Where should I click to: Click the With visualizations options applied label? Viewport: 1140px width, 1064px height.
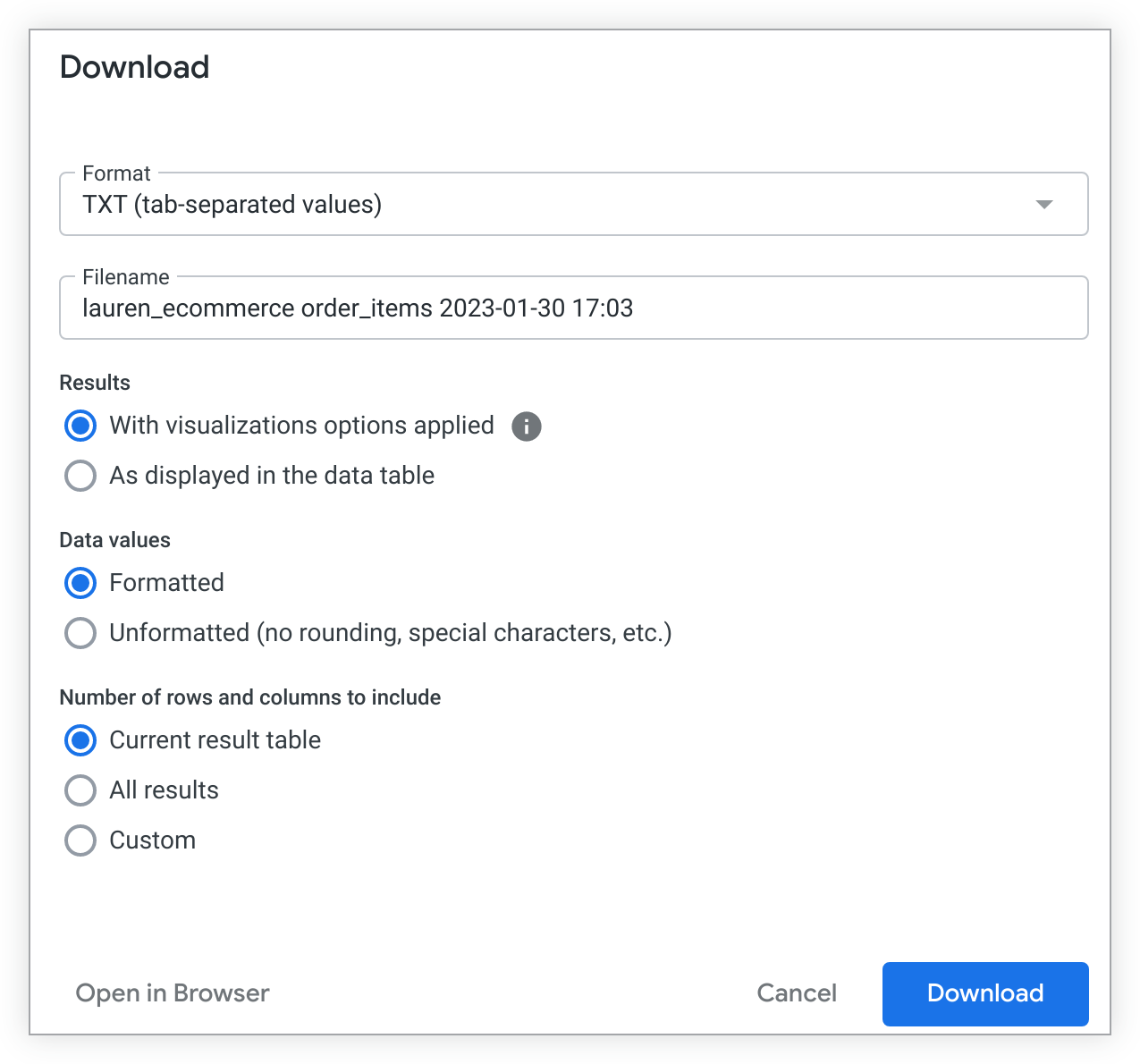pos(301,426)
